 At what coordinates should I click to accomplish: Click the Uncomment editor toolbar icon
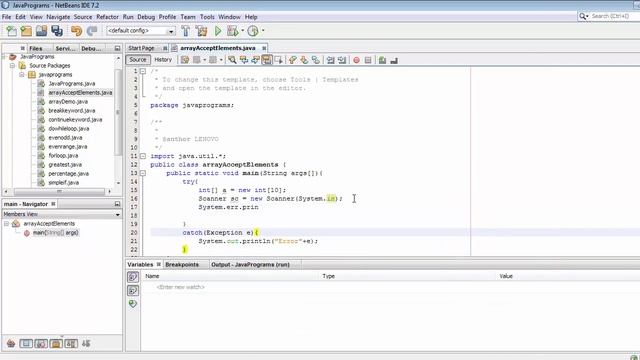tap(394, 60)
